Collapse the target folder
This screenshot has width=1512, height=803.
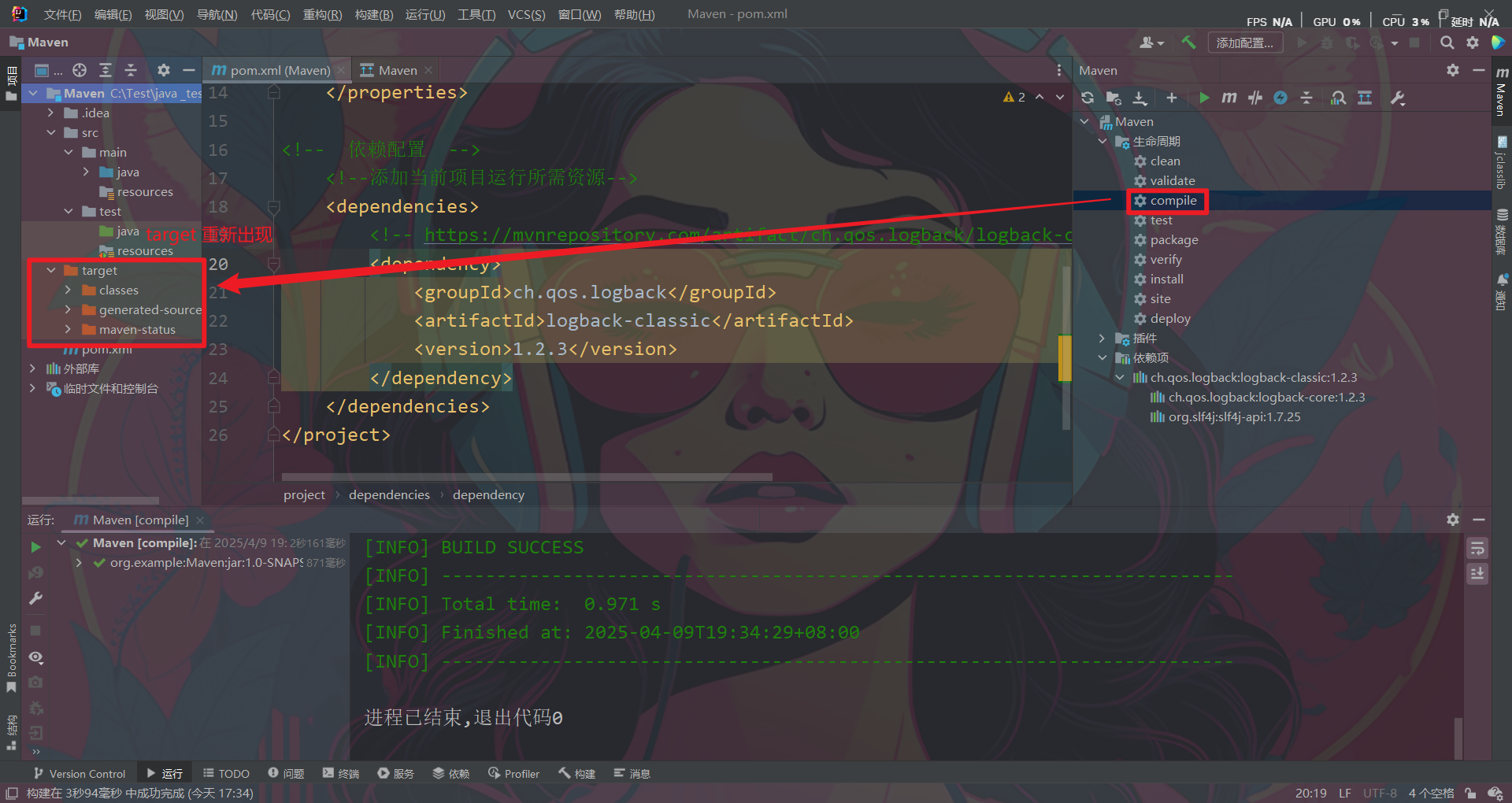click(51, 270)
